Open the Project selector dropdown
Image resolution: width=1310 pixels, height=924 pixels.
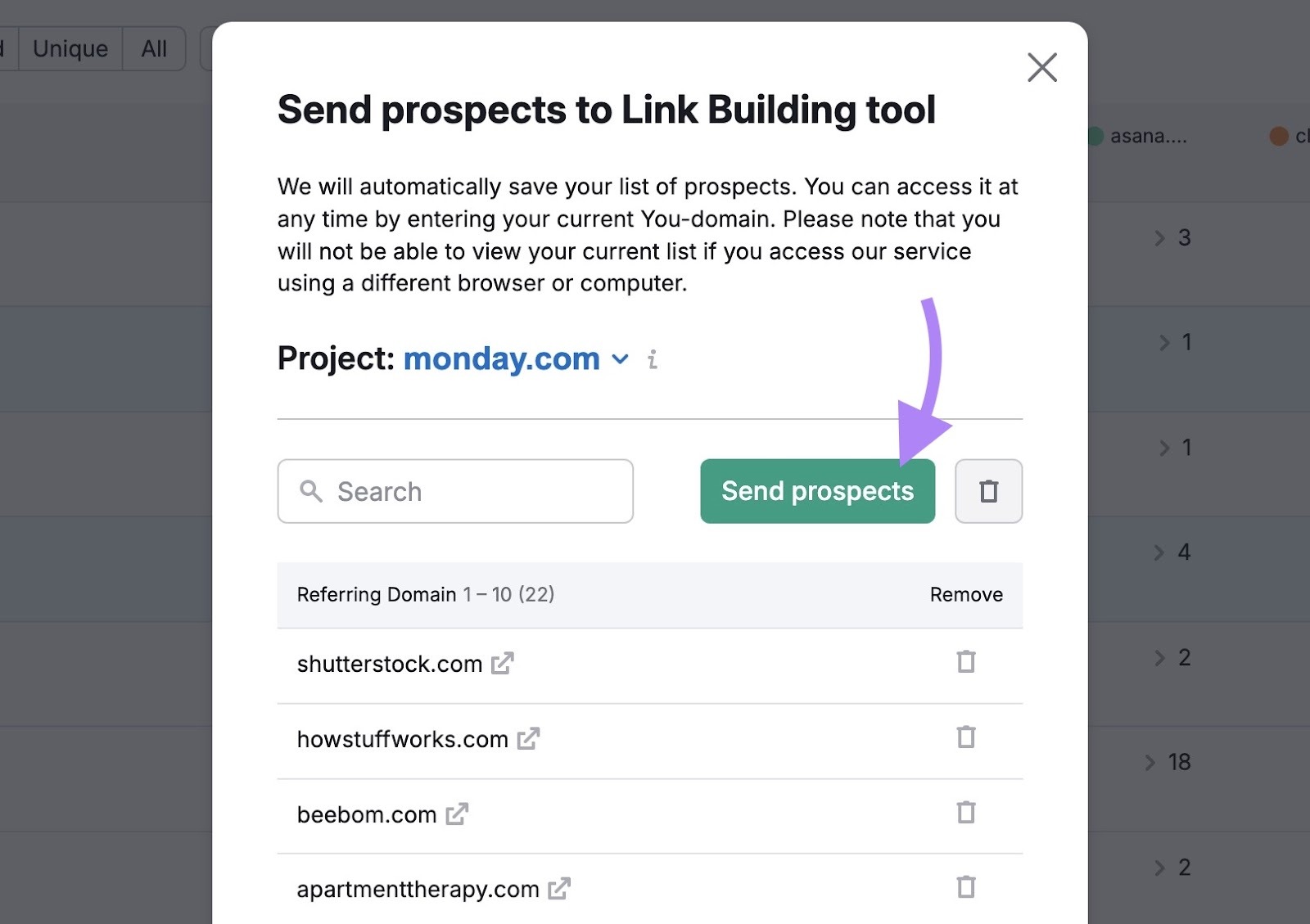point(620,359)
